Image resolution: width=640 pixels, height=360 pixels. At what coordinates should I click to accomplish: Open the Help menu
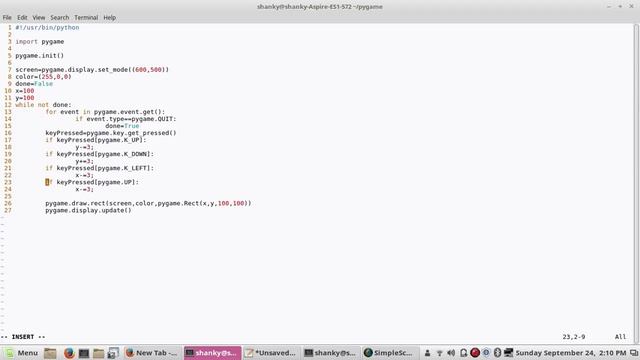(x=109, y=18)
